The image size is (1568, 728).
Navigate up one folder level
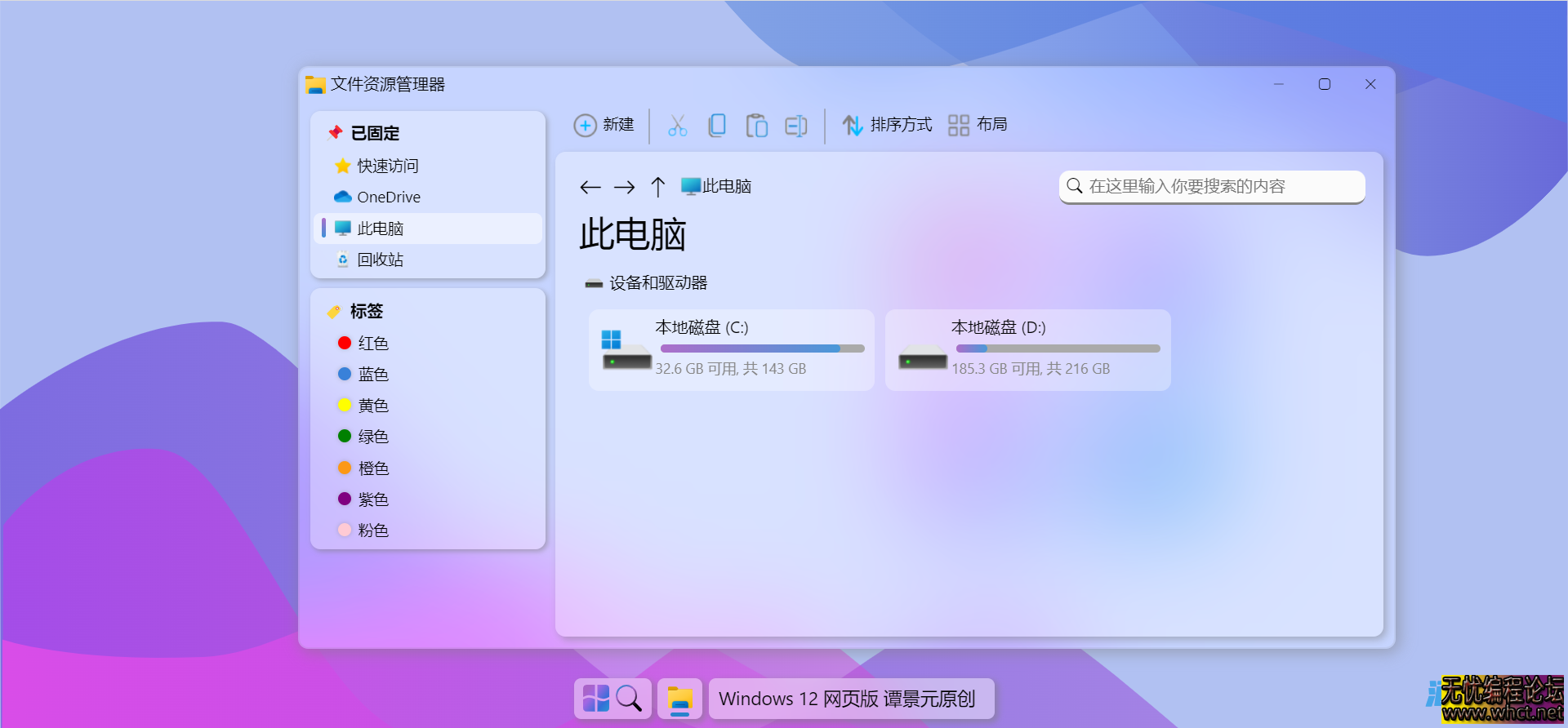[658, 188]
